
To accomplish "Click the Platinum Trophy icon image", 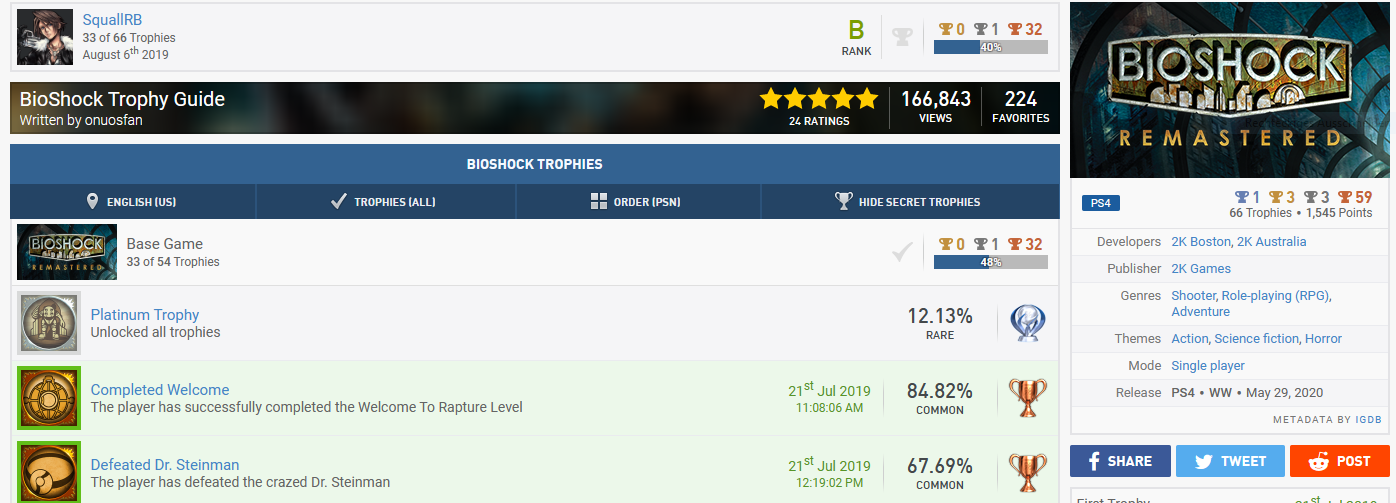I will [x=49, y=323].
